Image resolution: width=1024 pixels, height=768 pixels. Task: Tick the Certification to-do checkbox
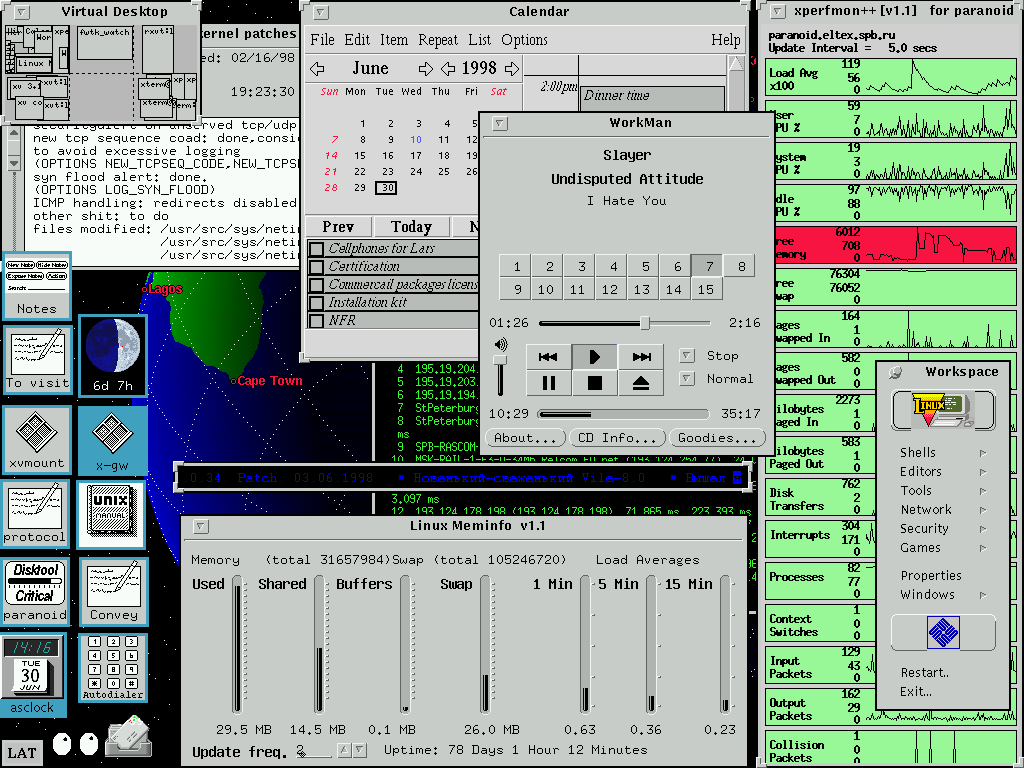tap(316, 267)
